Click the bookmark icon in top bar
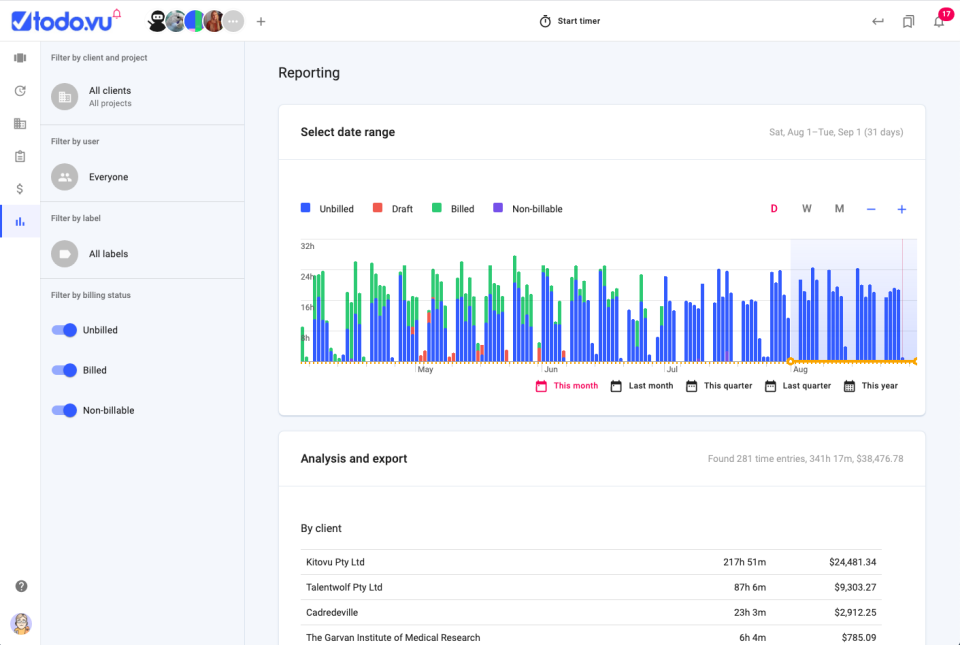The width and height of the screenshot is (960, 645). click(908, 21)
